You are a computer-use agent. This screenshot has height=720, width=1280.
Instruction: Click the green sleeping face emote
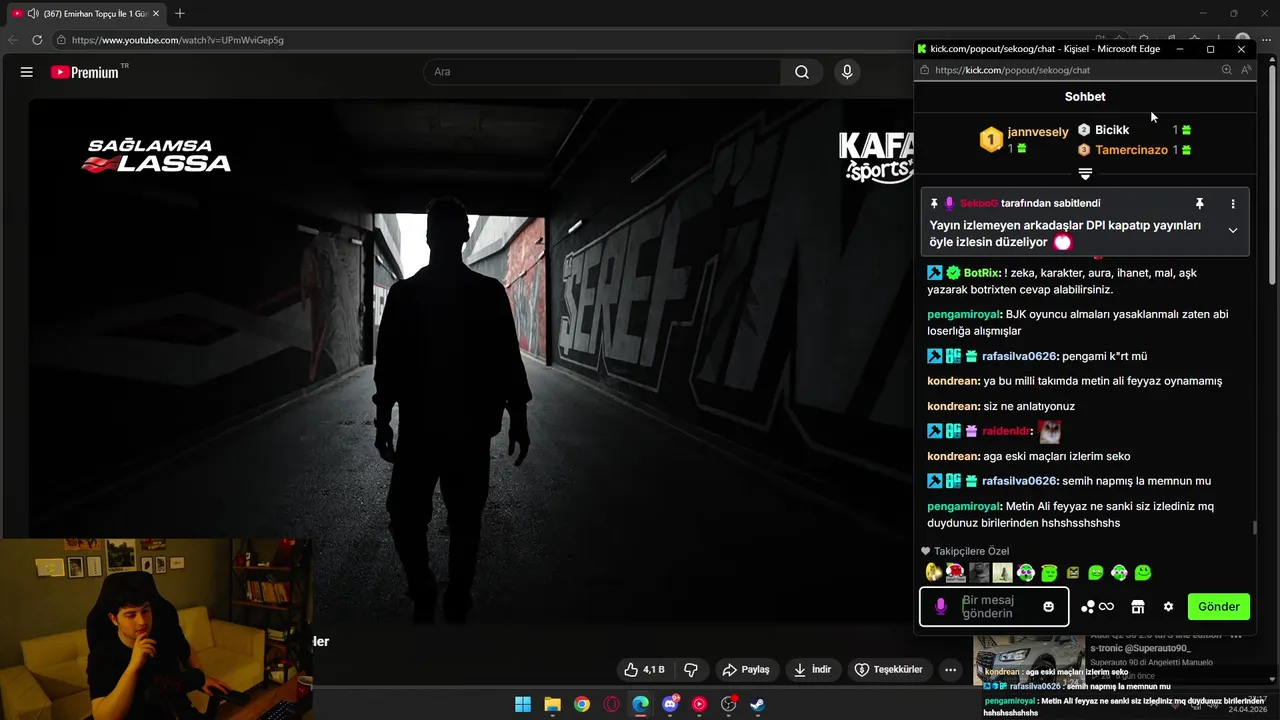coord(1049,573)
